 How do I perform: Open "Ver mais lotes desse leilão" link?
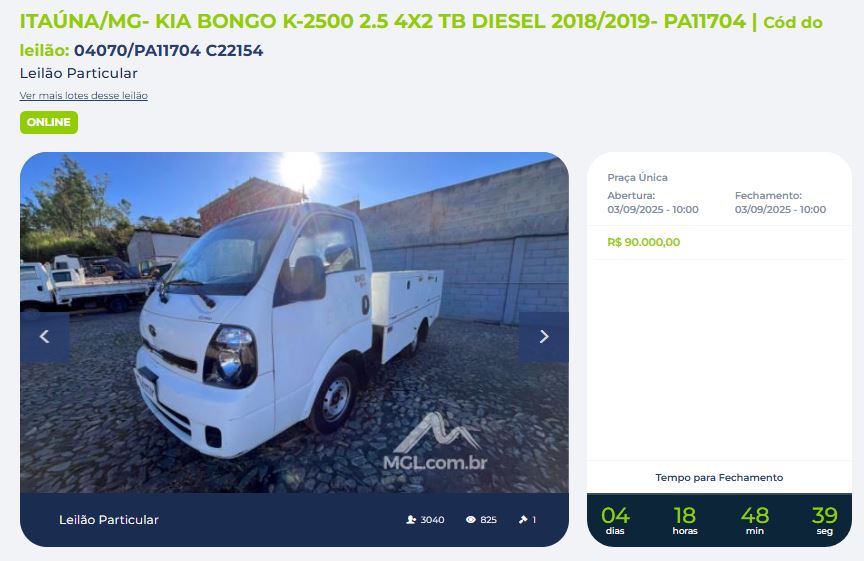click(x=84, y=95)
